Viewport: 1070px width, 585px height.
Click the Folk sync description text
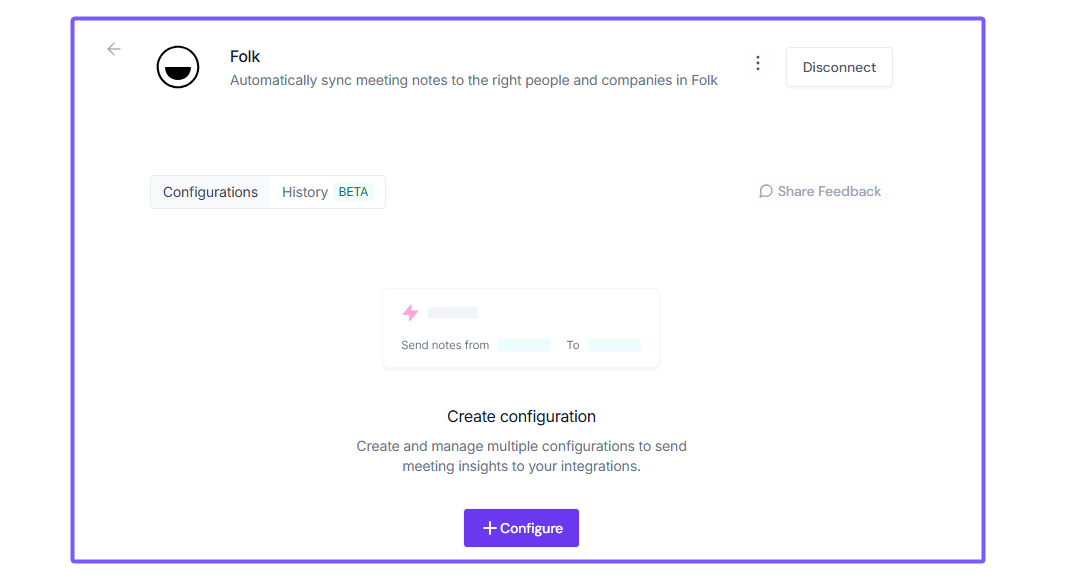[x=474, y=80]
